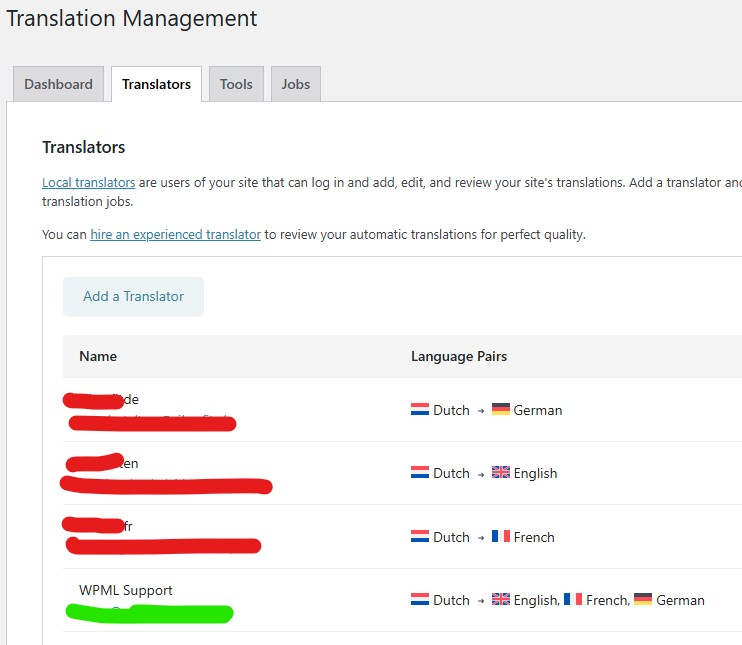This screenshot has height=645, width=742.
Task: Click the German flag in first row
Action: [501, 409]
